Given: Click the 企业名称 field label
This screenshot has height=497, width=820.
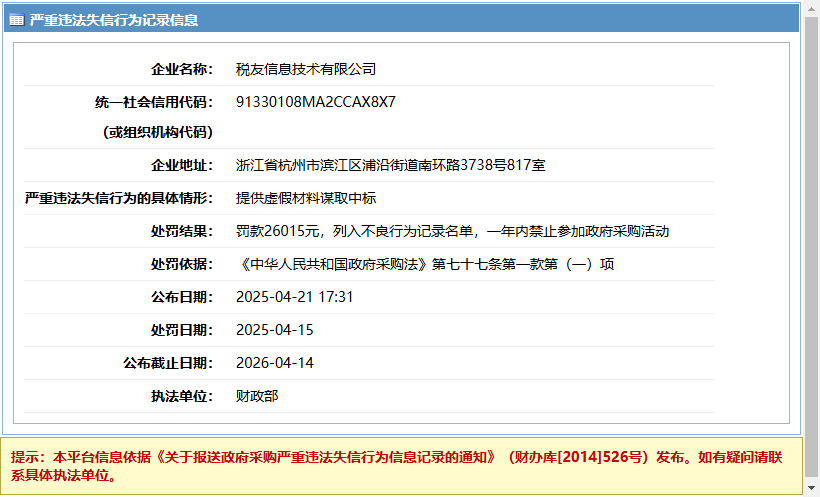Looking at the screenshot, I should point(181,69).
